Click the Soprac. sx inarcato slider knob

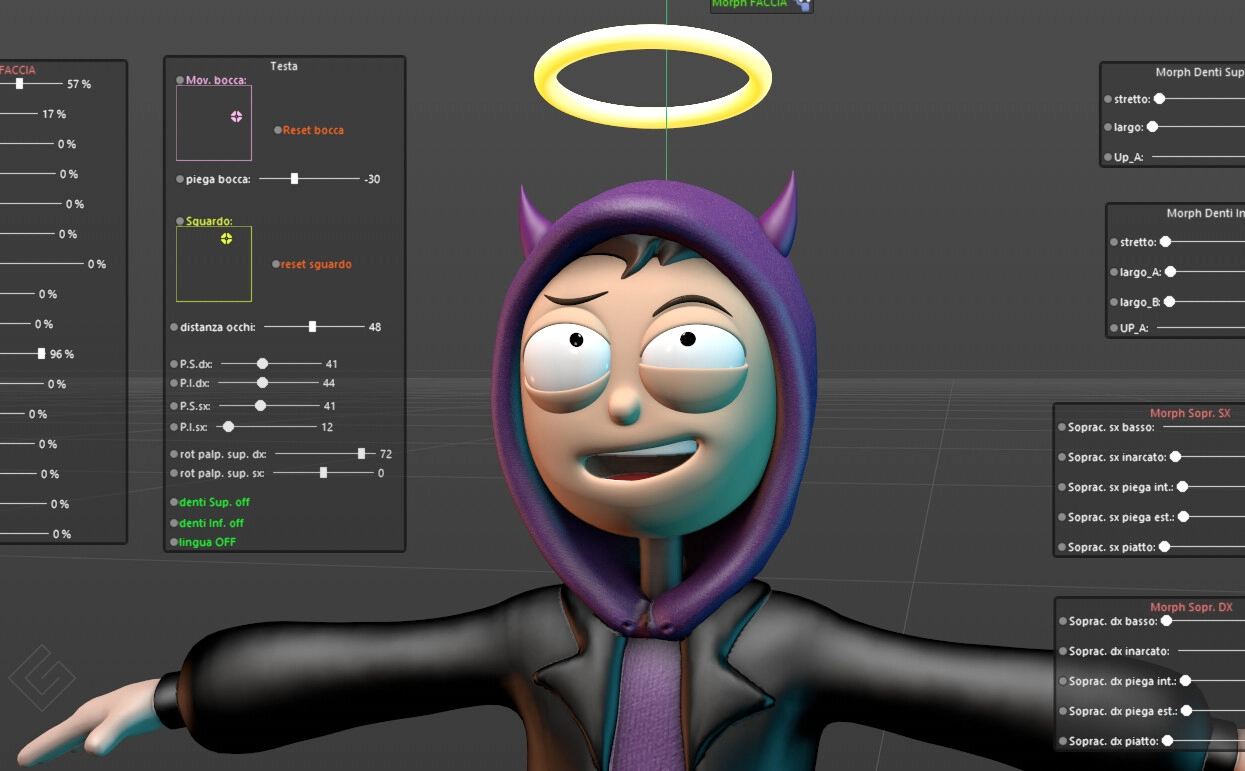1176,457
